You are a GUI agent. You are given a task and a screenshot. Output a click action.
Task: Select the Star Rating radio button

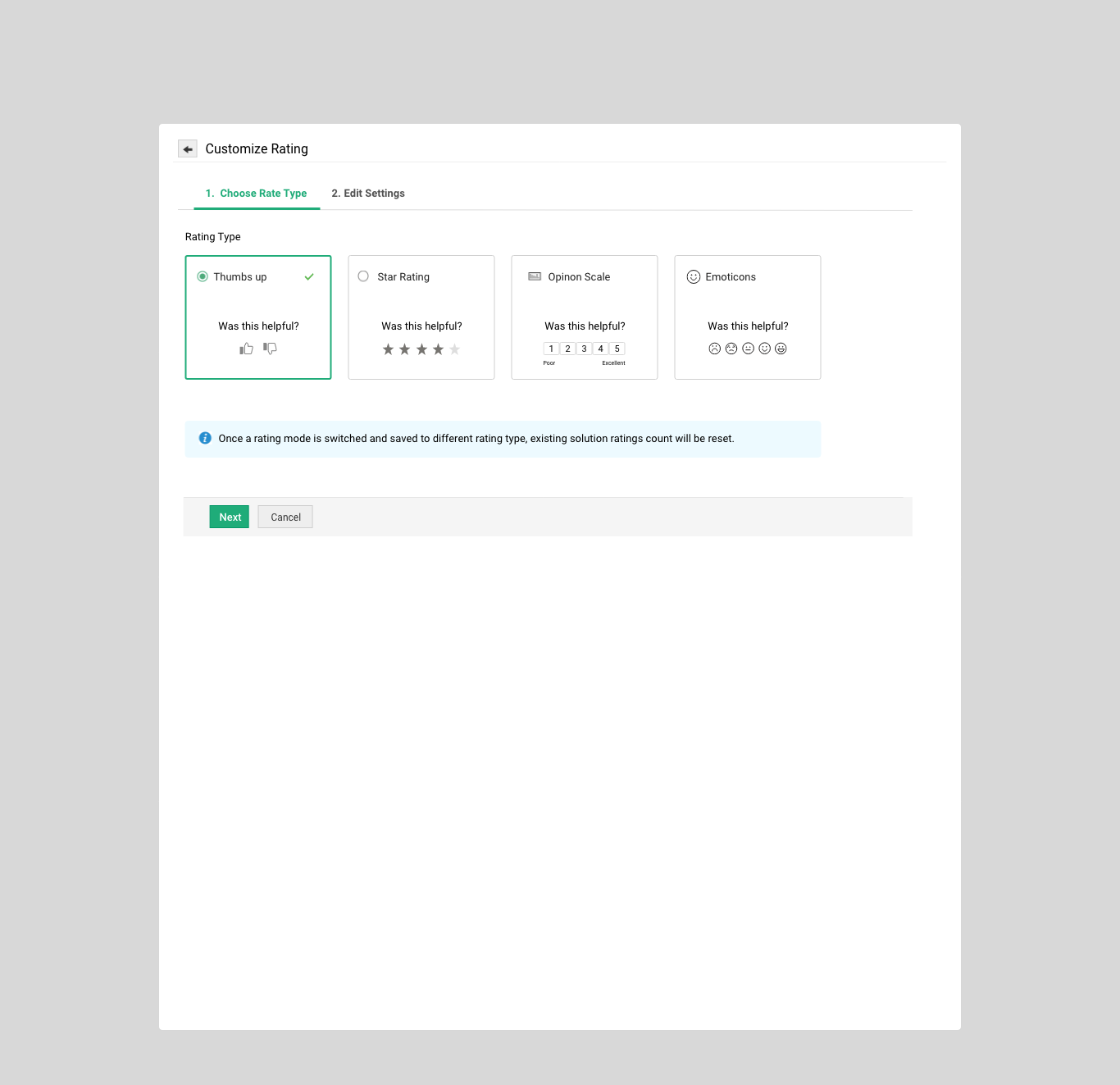[x=363, y=276]
